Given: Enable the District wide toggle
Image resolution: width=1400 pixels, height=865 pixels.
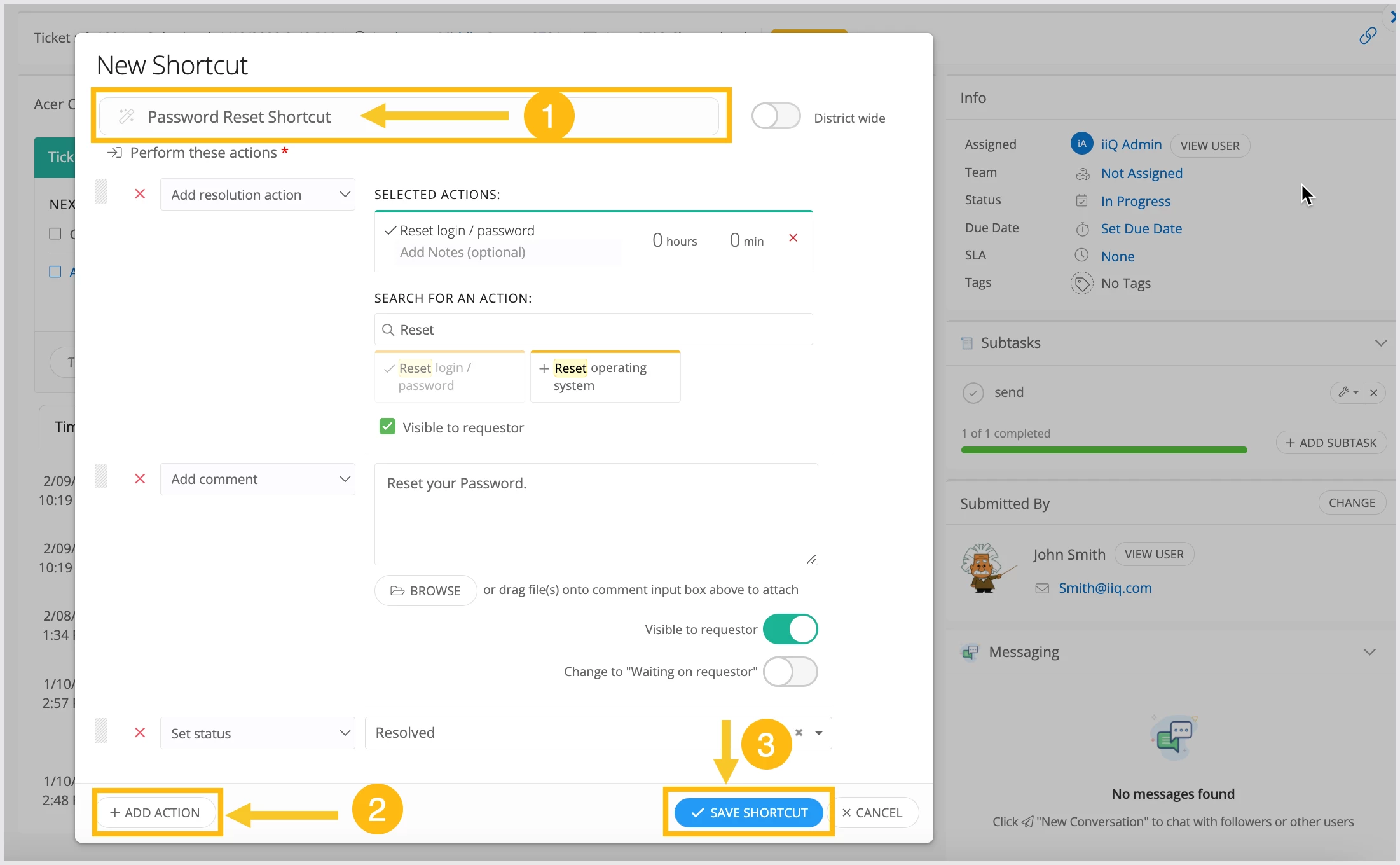Looking at the screenshot, I should [x=775, y=117].
